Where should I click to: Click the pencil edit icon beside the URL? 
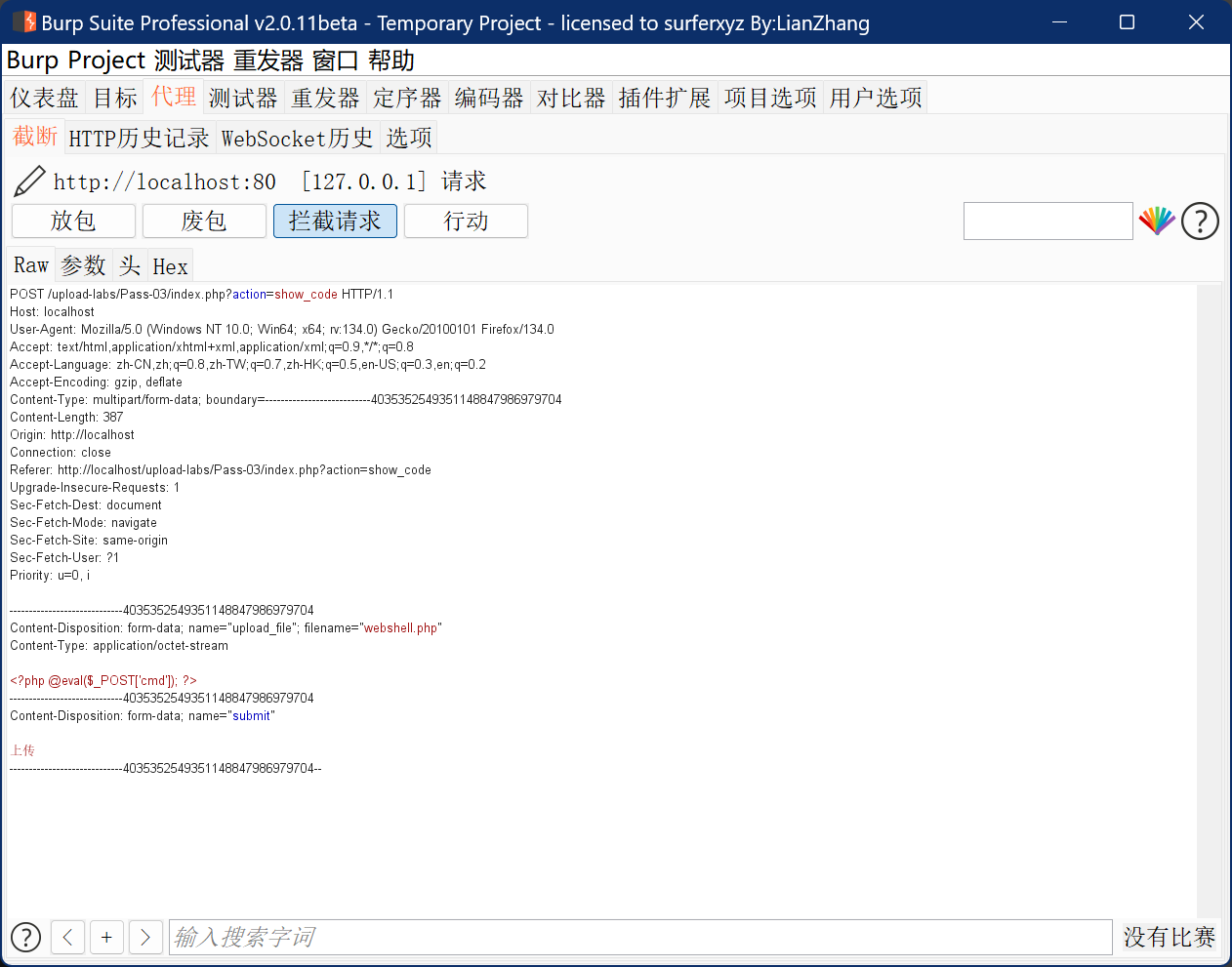(29, 181)
